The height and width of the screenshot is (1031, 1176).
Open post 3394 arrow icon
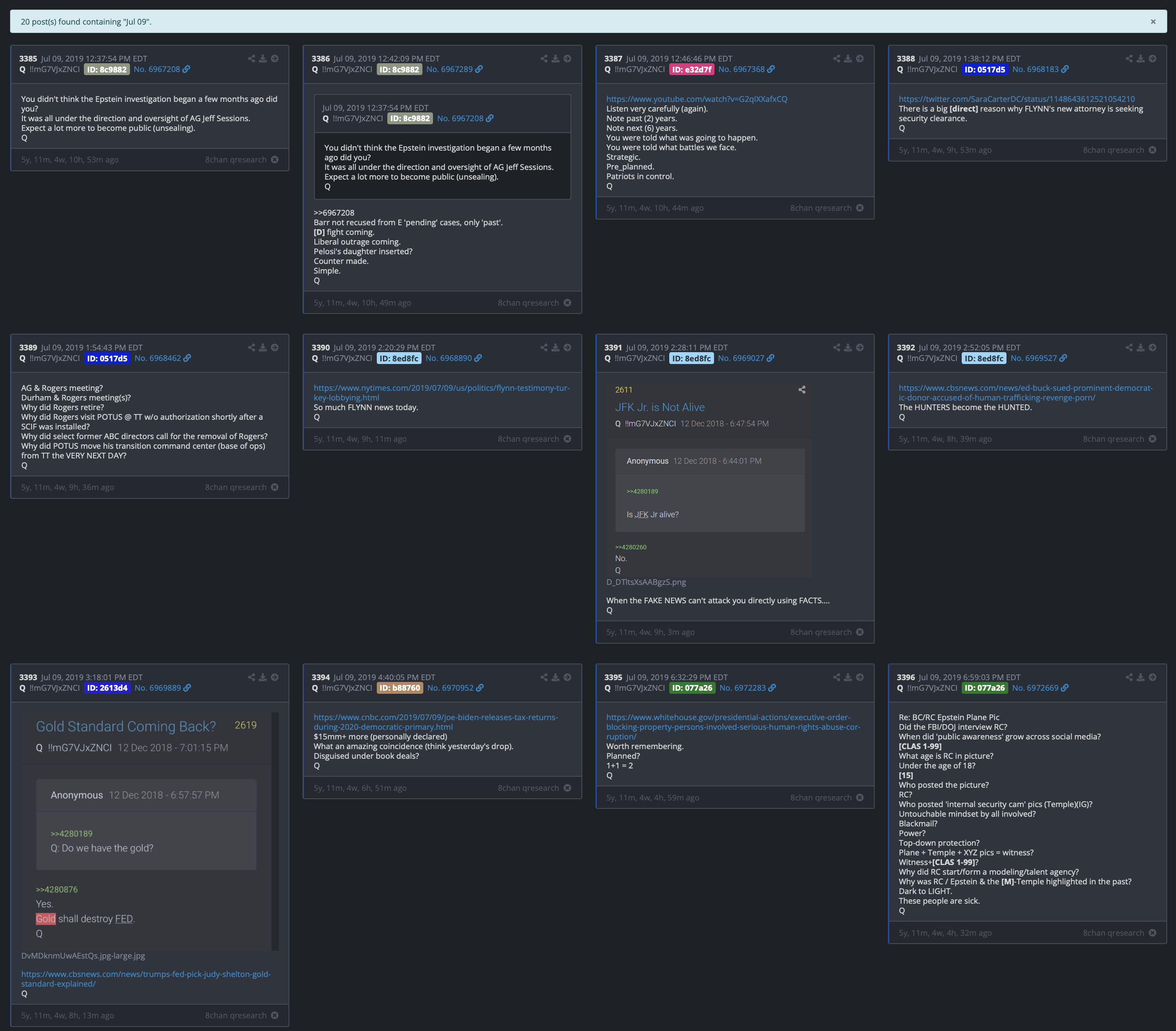567,677
